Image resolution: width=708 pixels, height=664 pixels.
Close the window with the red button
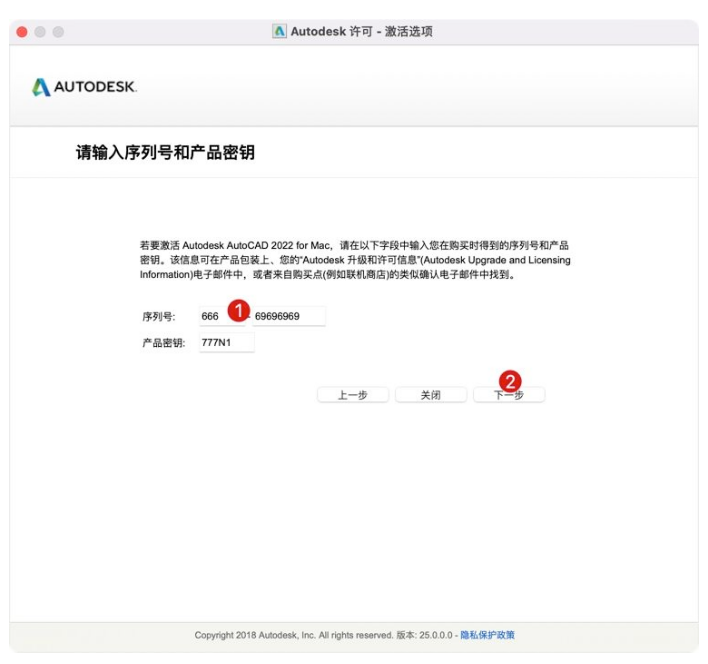tap(22, 32)
